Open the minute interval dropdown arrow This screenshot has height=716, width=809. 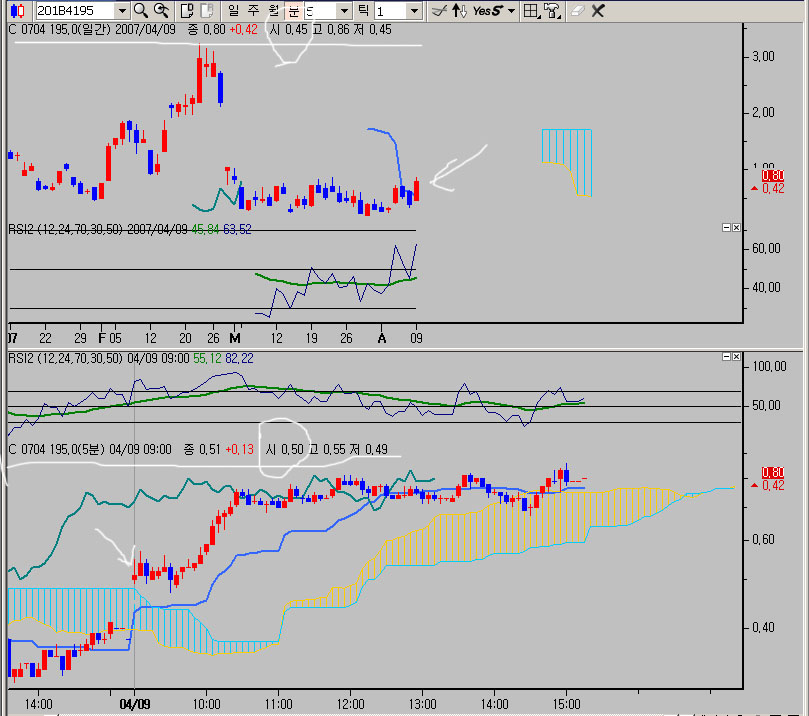click(343, 11)
